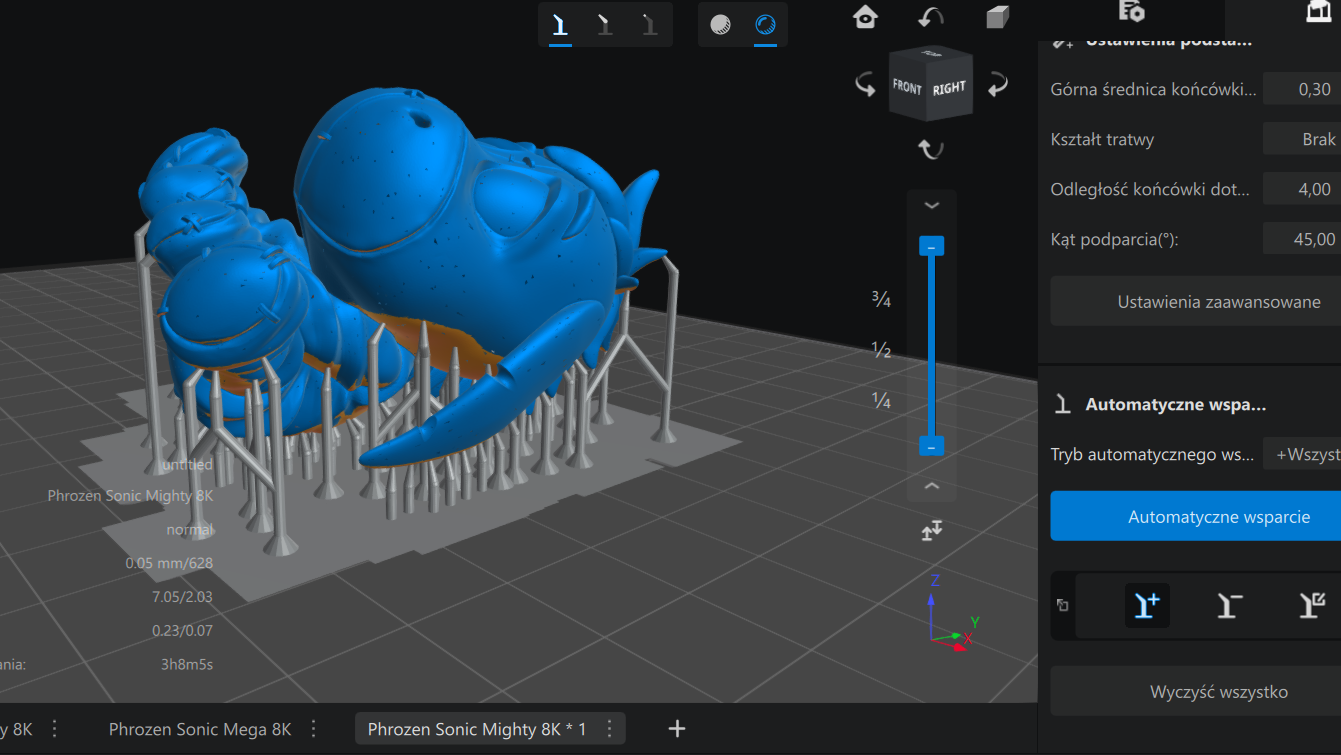
Task: Select the edit support tool
Action: point(1312,605)
